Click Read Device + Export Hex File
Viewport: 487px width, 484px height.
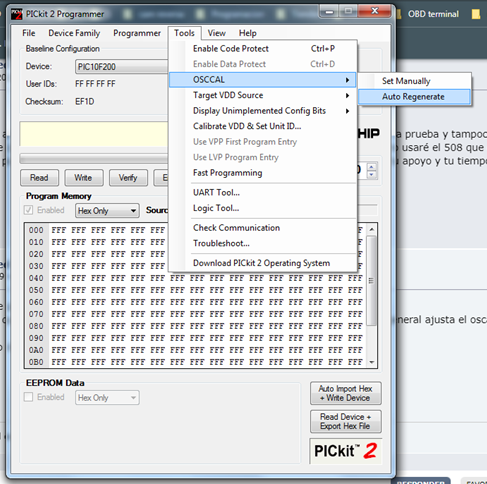point(346,422)
